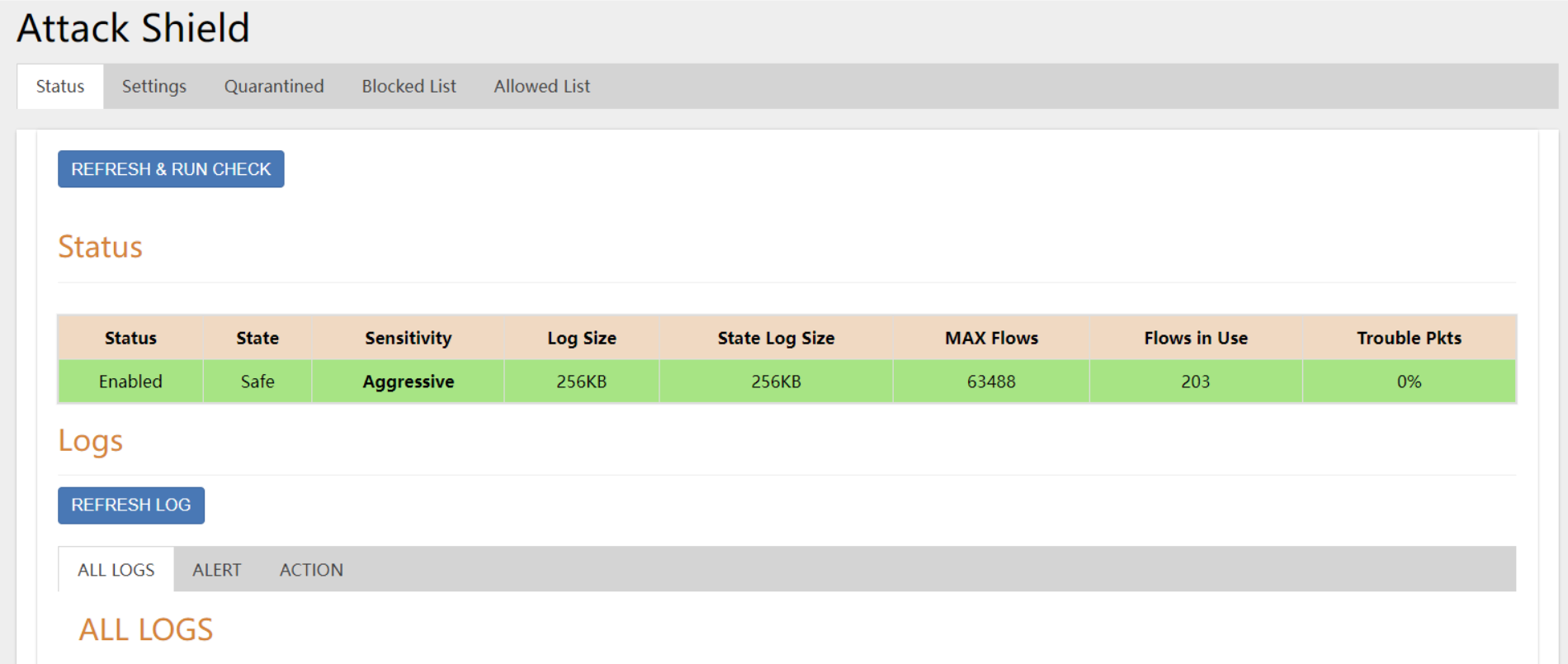The image size is (1568, 664).
Task: Switch to the ACTION logs tab
Action: click(x=311, y=570)
